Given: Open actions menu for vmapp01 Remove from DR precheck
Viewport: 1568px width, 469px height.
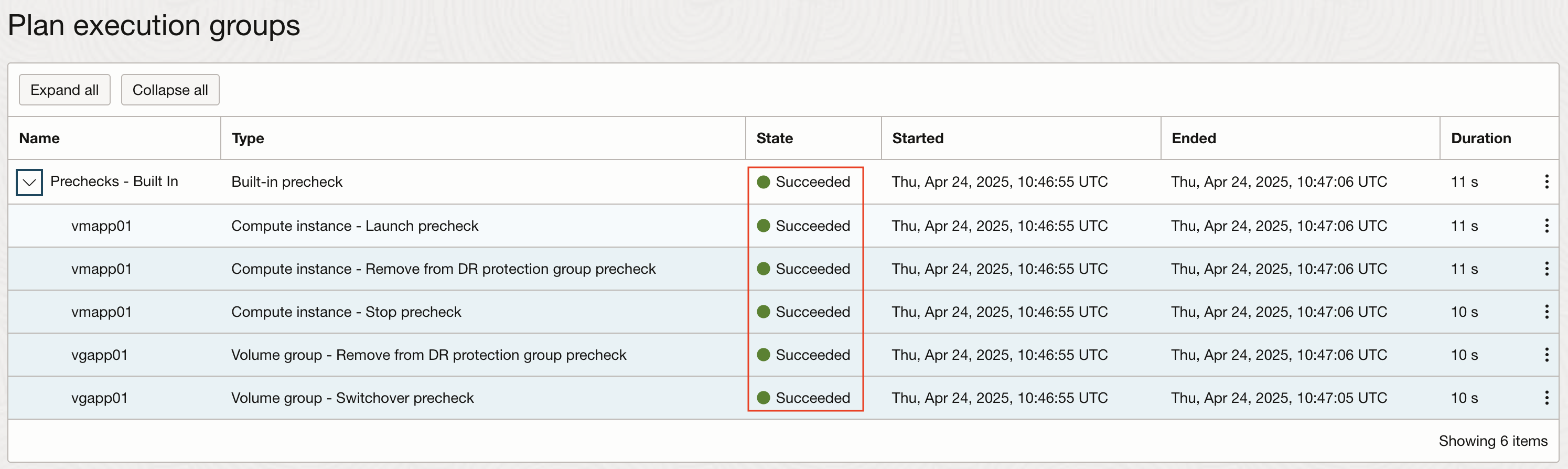Looking at the screenshot, I should [x=1546, y=269].
